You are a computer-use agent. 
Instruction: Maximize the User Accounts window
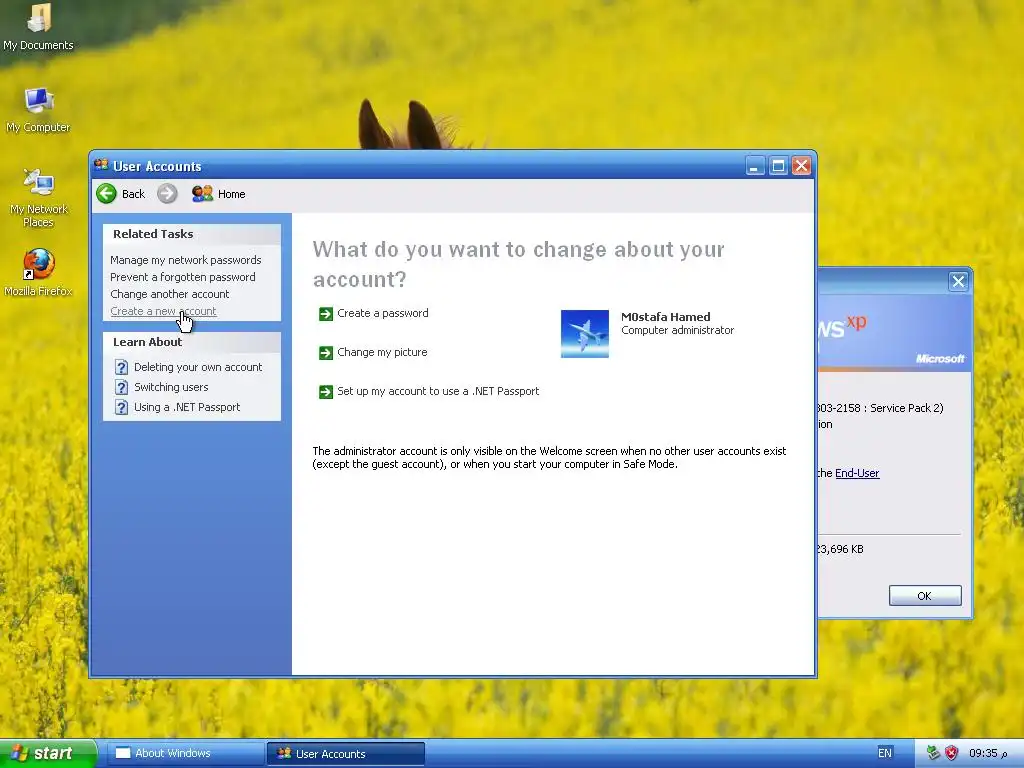point(778,166)
